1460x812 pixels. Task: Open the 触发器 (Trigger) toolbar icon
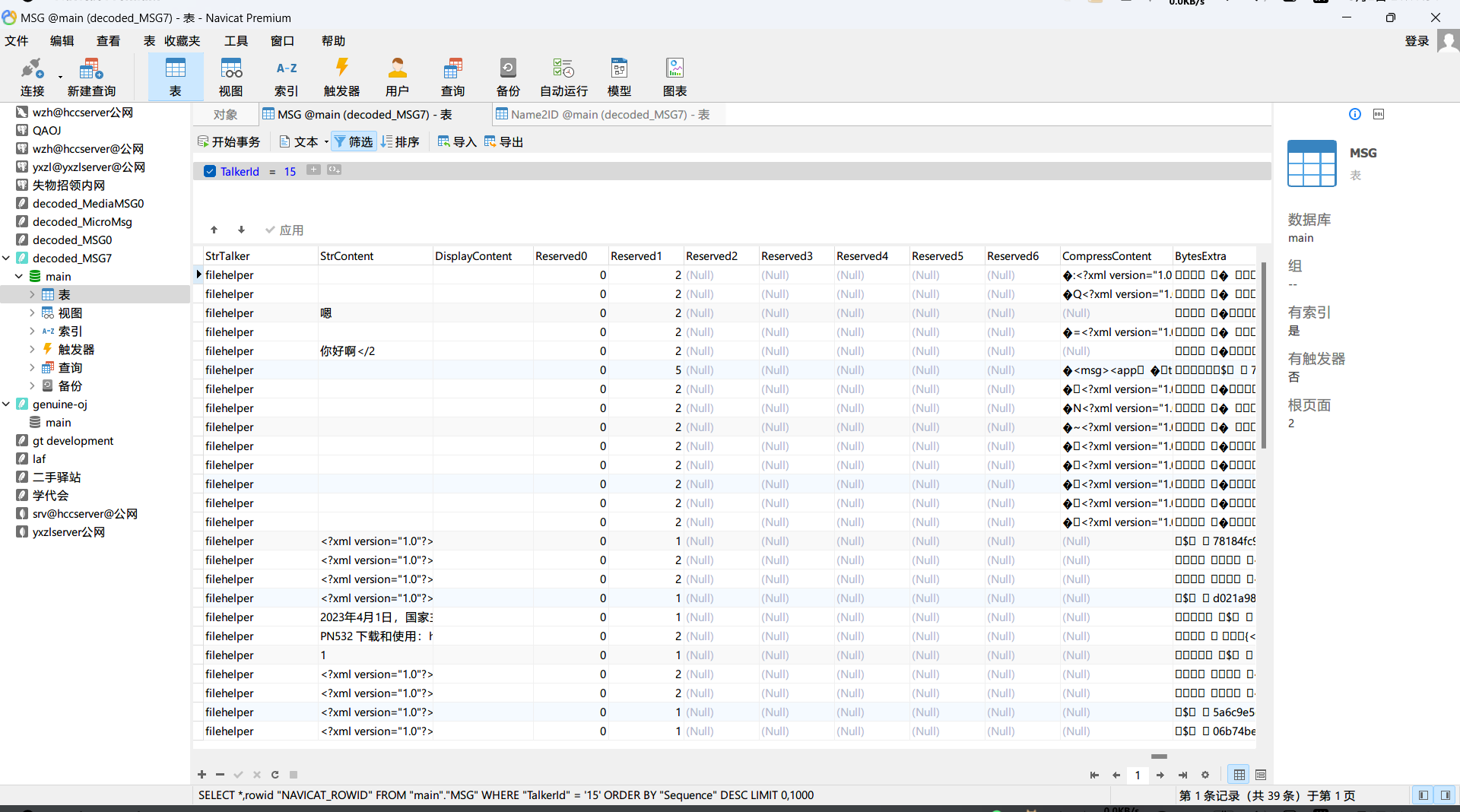click(x=341, y=77)
